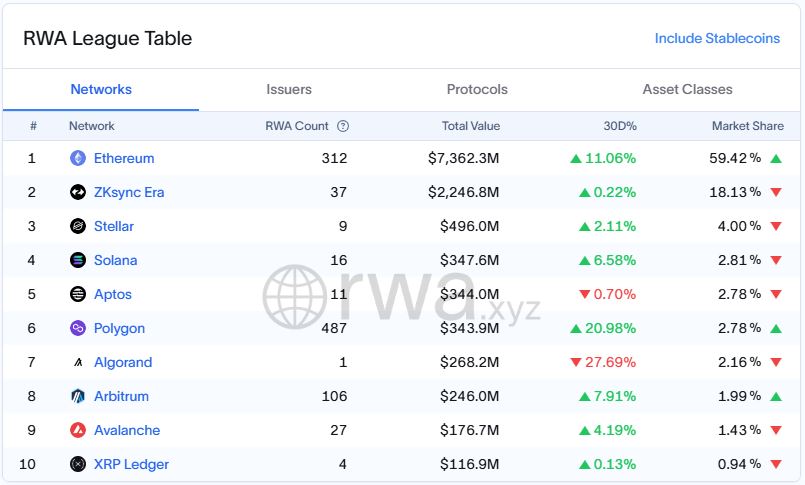Click Ethereum's RWA count 312
This screenshot has height=485, width=805.
(334, 158)
